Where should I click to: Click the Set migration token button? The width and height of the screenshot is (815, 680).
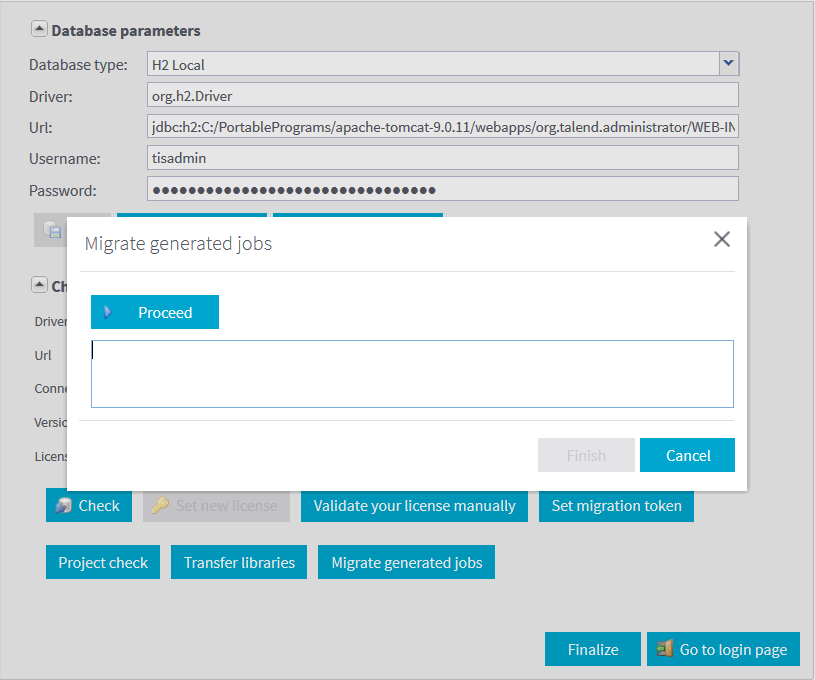click(x=616, y=506)
